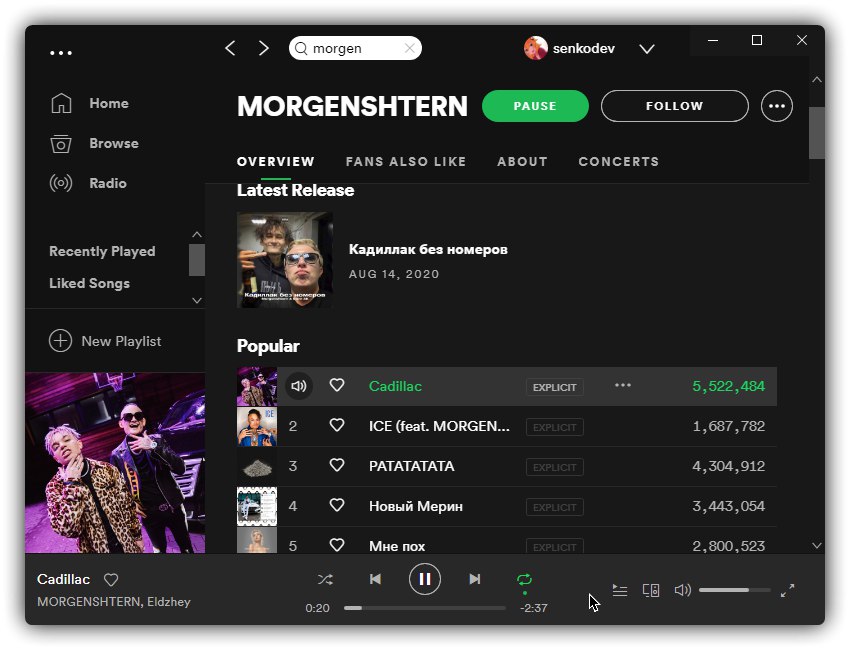Skip to next track

click(474, 579)
